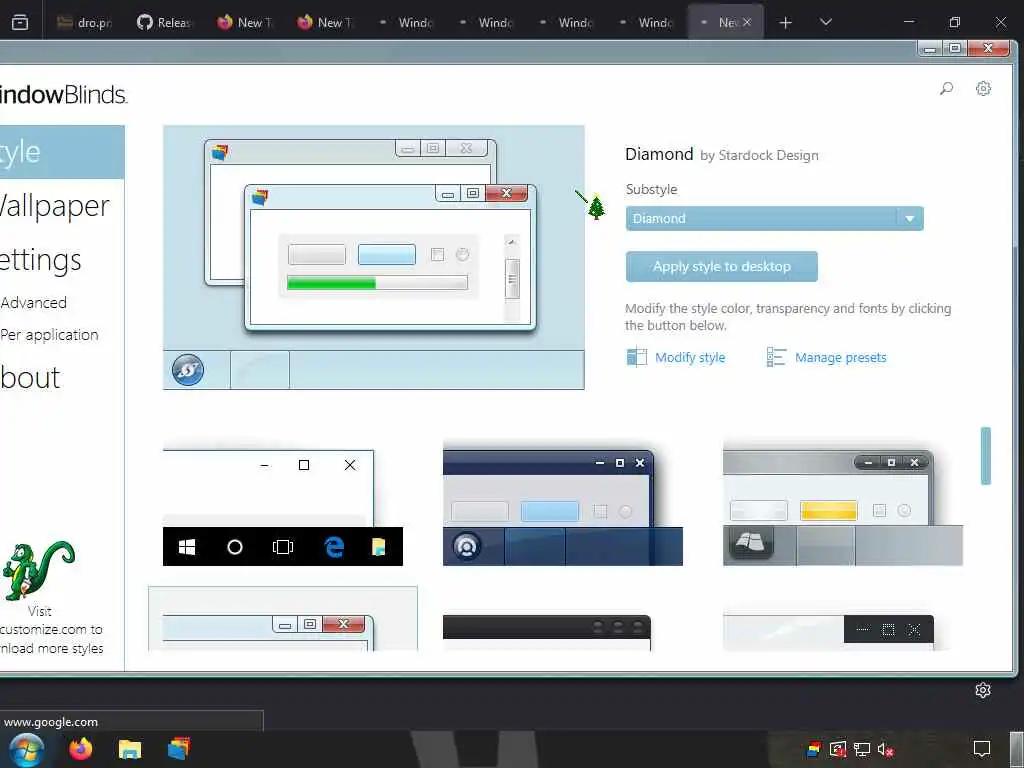Click the Modify style icon

[636, 357]
